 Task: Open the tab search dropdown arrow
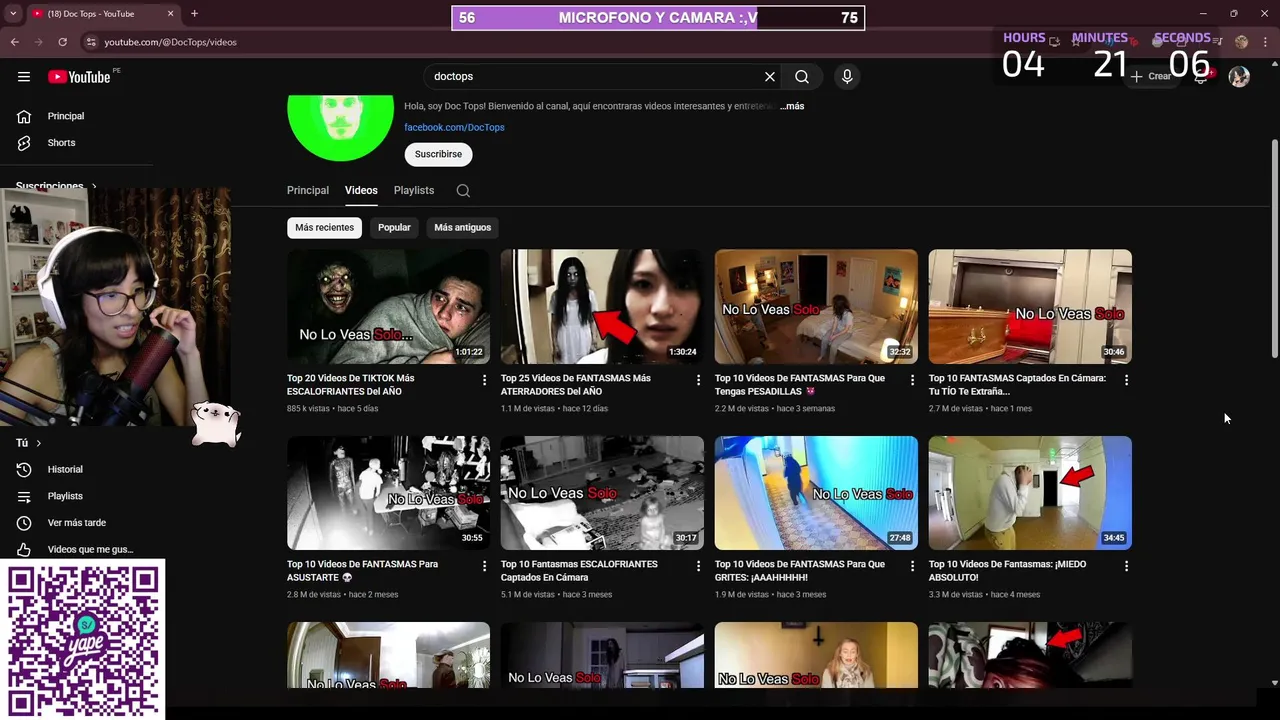click(x=12, y=14)
